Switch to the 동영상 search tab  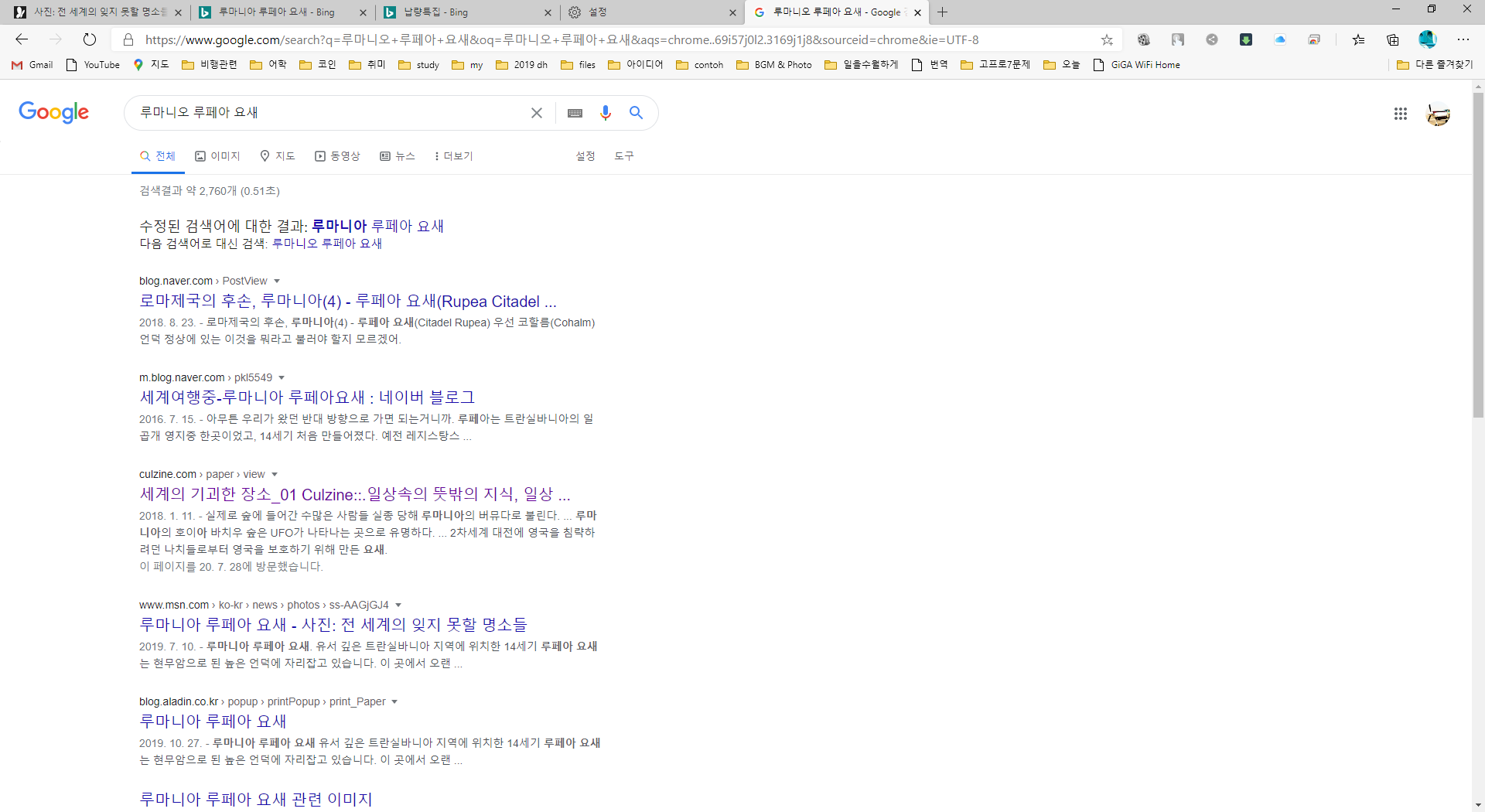337,156
